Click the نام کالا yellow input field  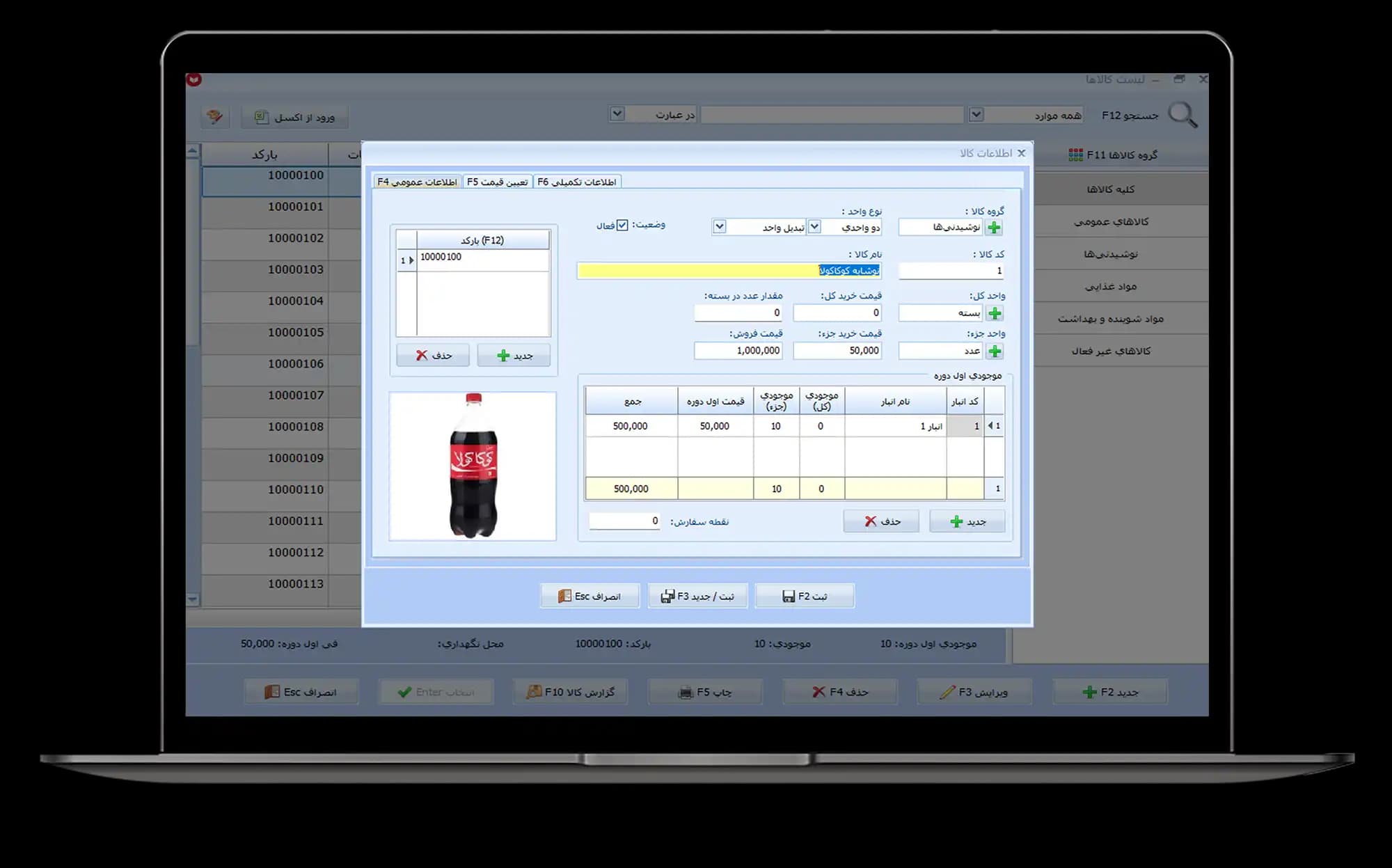pyautogui.click(x=729, y=271)
